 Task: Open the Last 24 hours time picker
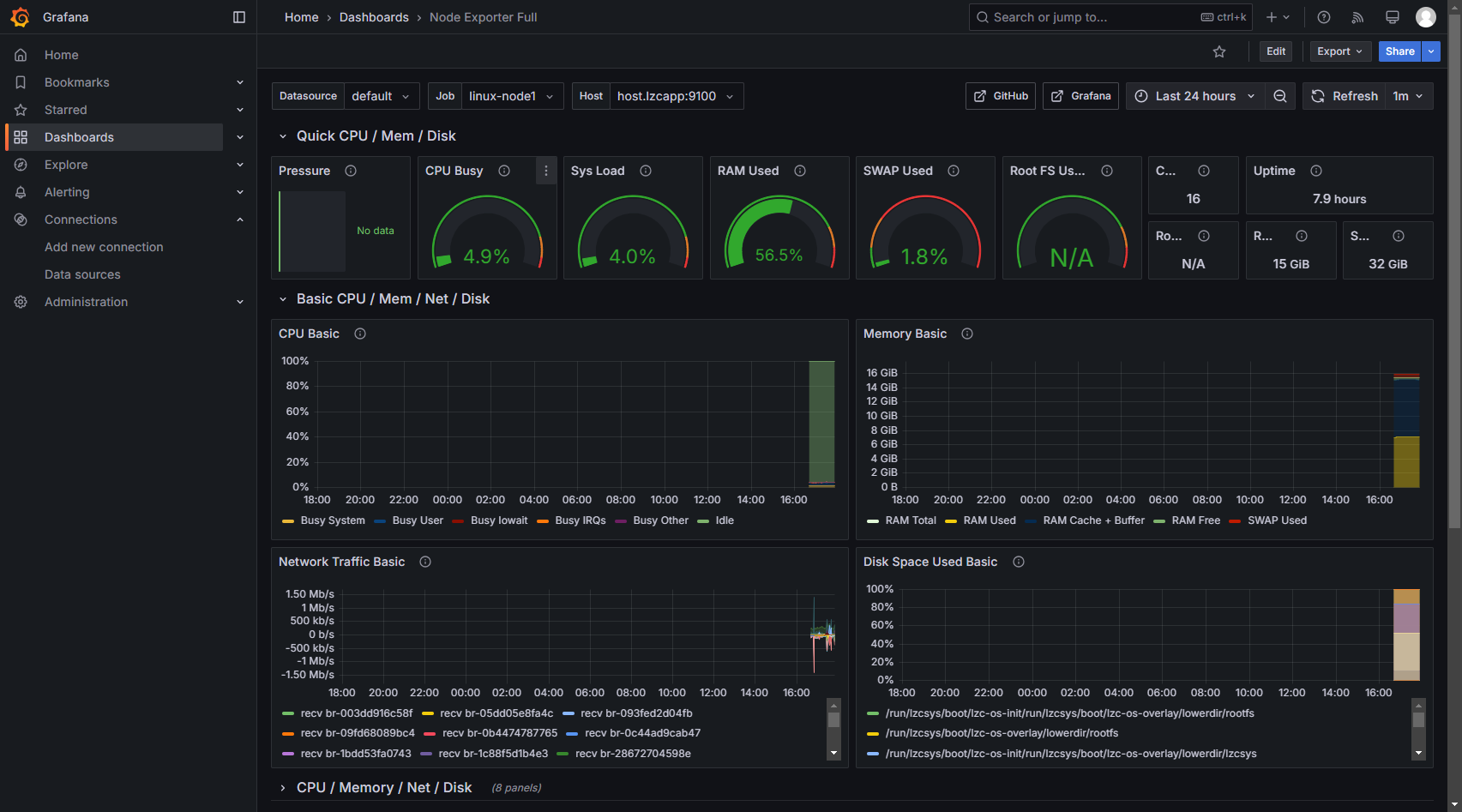[1195, 96]
